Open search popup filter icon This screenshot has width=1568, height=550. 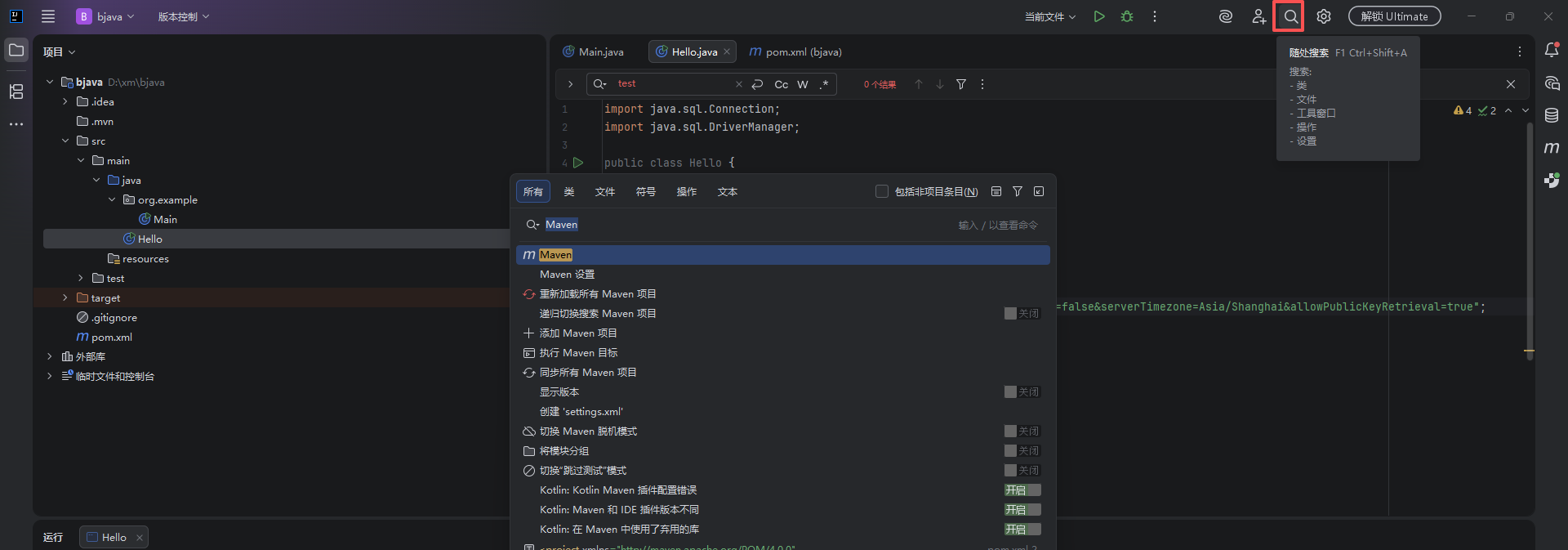click(x=1018, y=191)
